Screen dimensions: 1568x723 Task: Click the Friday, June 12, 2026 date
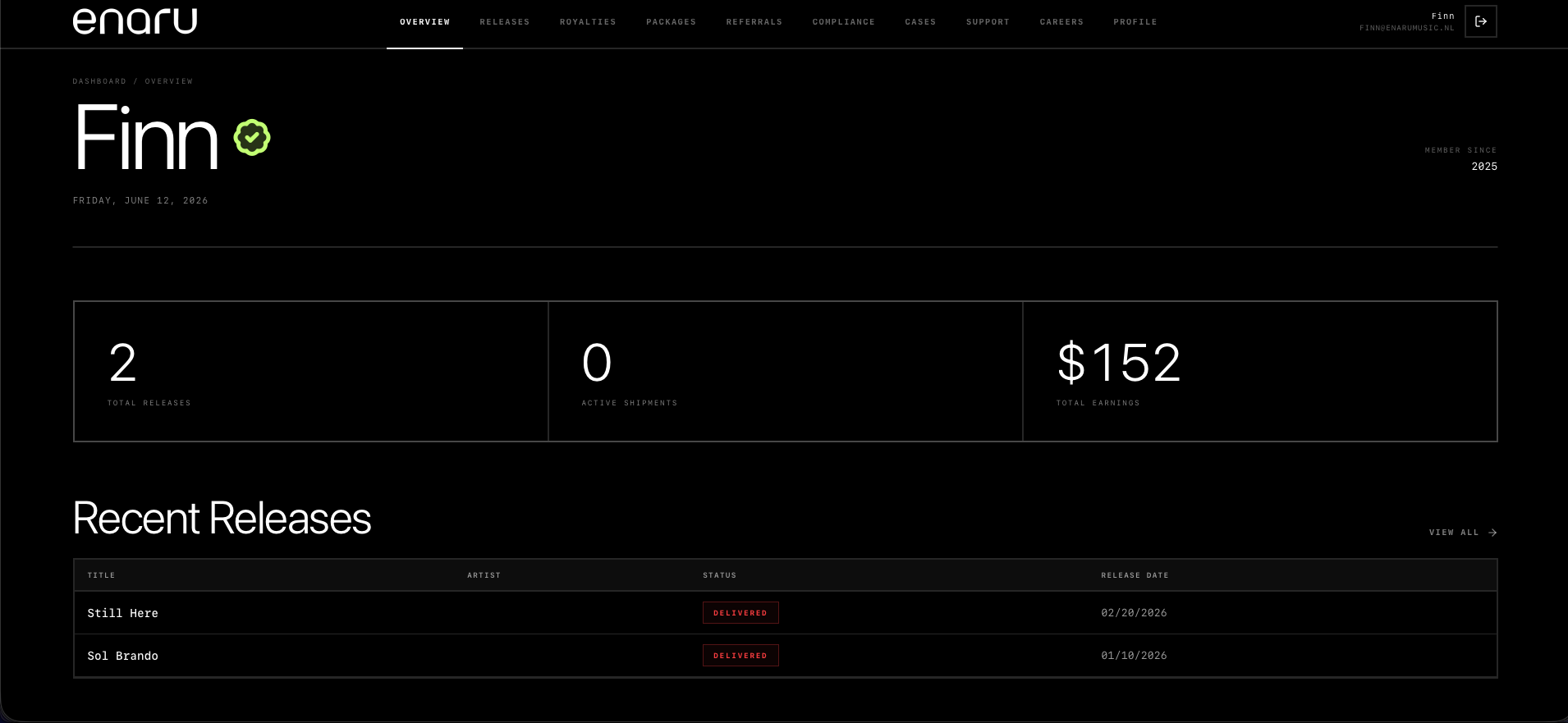pyautogui.click(x=140, y=200)
